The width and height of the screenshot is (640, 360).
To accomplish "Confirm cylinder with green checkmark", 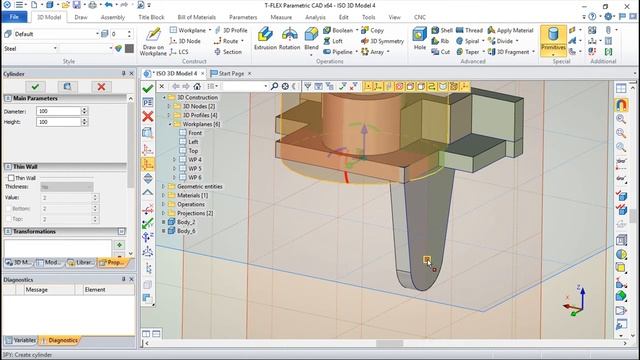I will coord(35,87).
